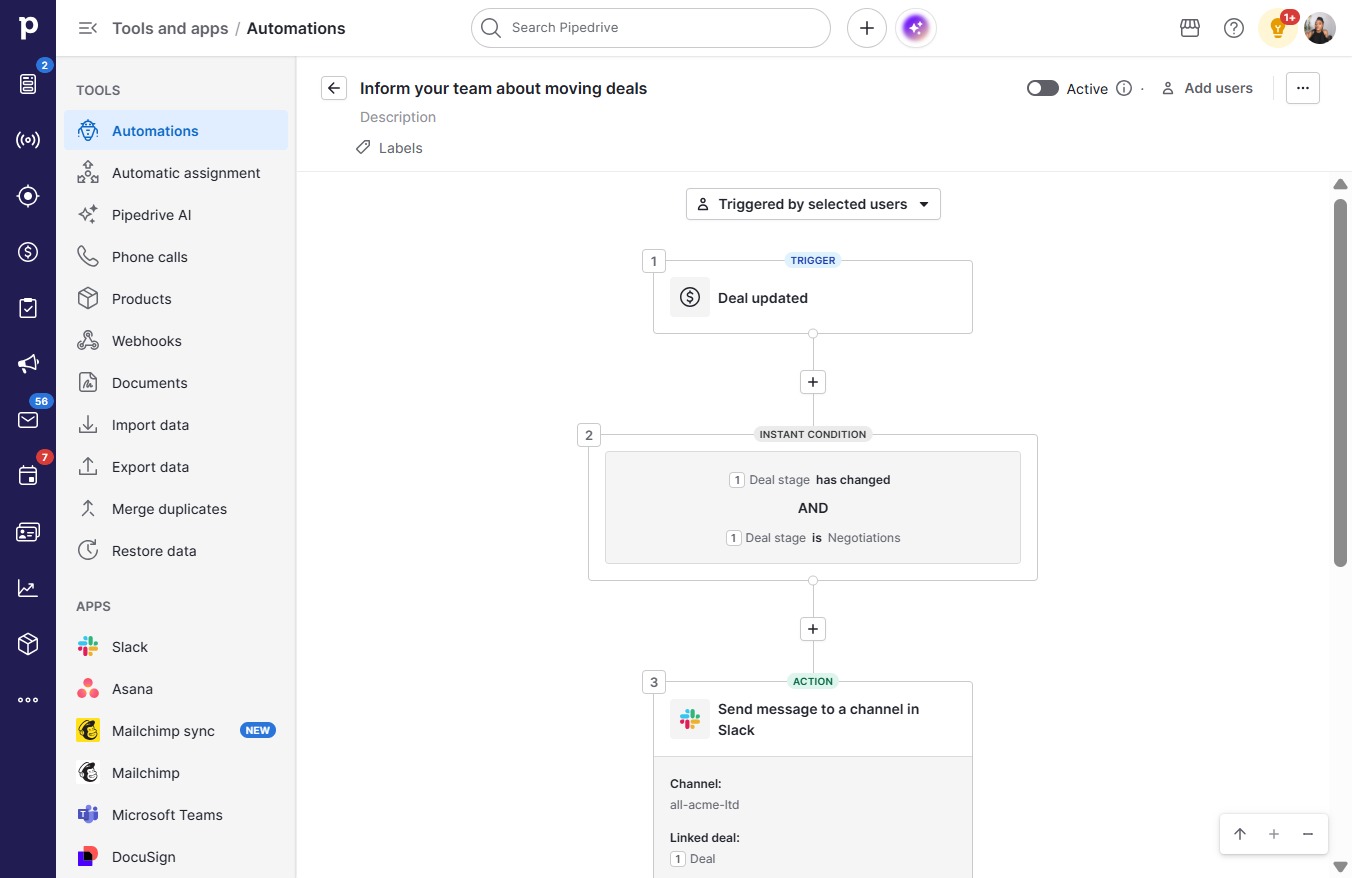Select Automations in Tools sidebar
The height and width of the screenshot is (878, 1352).
(176, 131)
